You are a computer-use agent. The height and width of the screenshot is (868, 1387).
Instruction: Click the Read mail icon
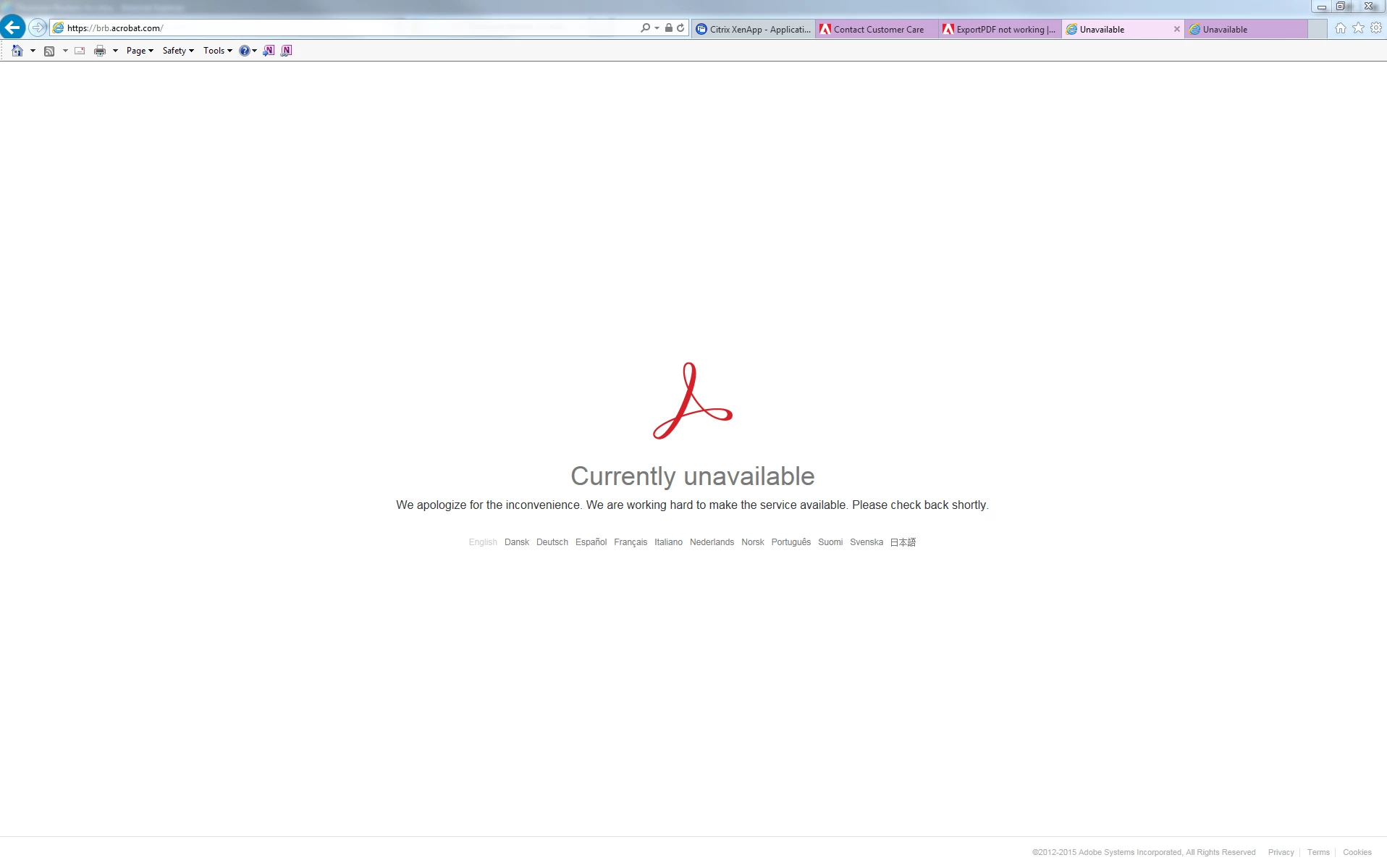(80, 51)
